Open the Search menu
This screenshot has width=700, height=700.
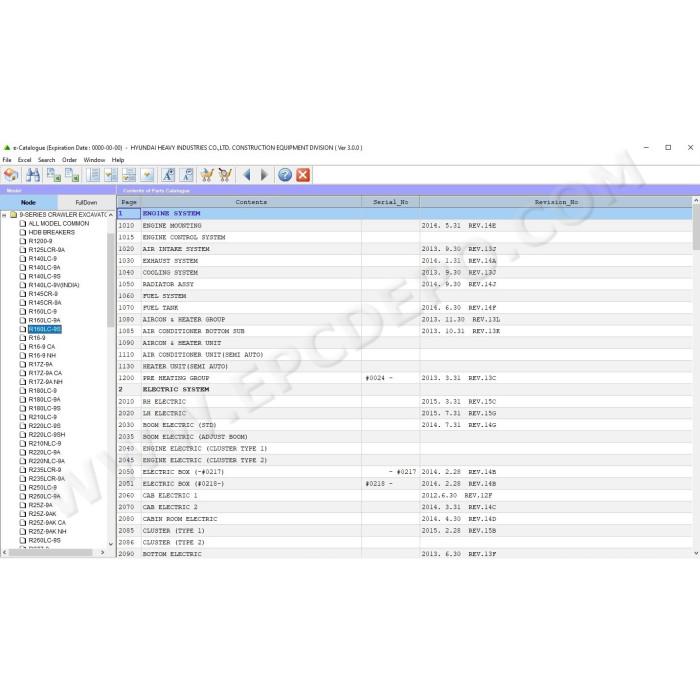tap(46, 160)
